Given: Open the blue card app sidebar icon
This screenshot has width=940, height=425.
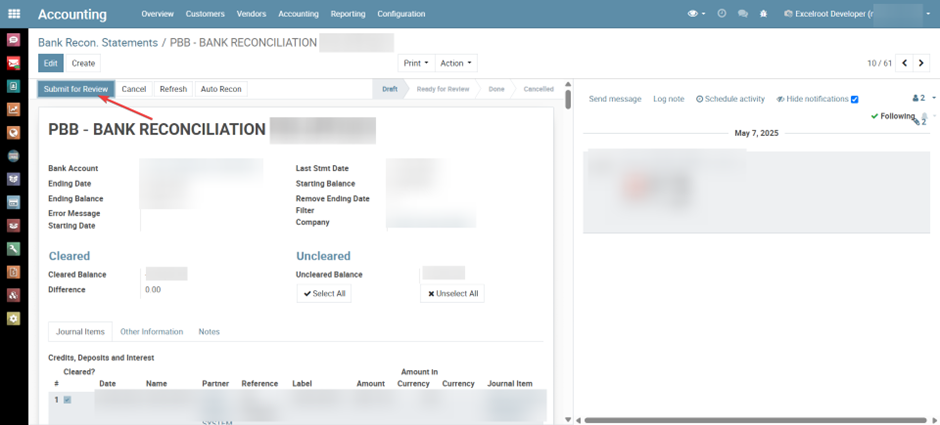Looking at the screenshot, I should click(x=13, y=202).
